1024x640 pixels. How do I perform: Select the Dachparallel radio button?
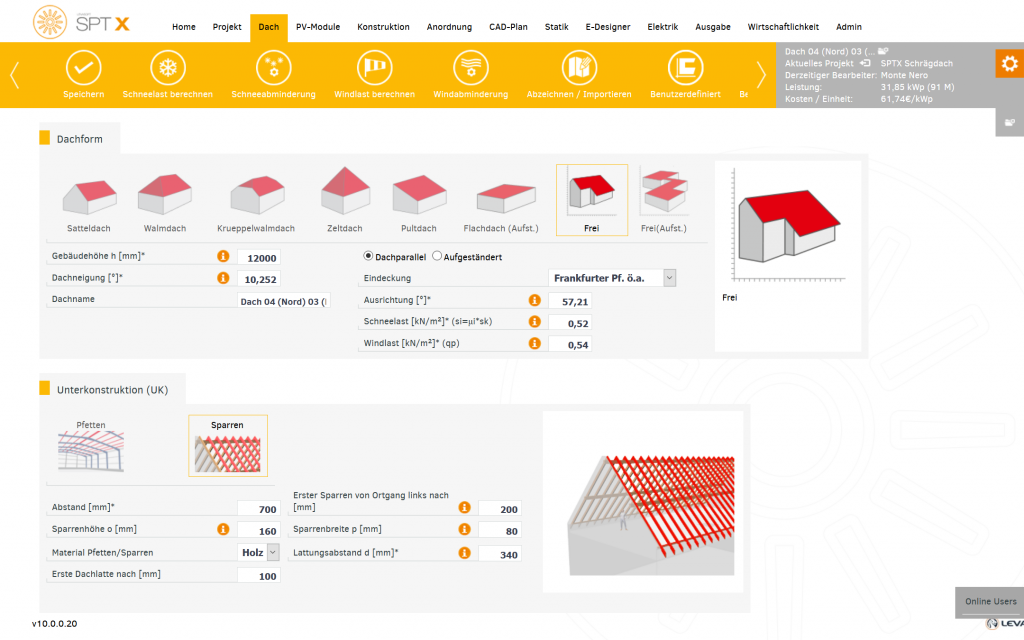[368, 257]
